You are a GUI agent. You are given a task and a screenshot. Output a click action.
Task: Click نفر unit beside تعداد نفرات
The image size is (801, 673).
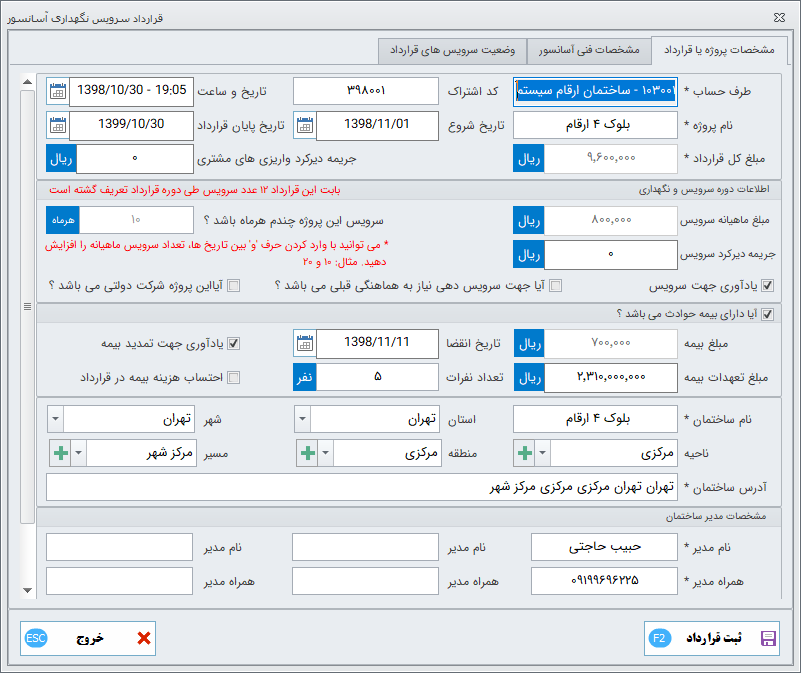(x=305, y=378)
